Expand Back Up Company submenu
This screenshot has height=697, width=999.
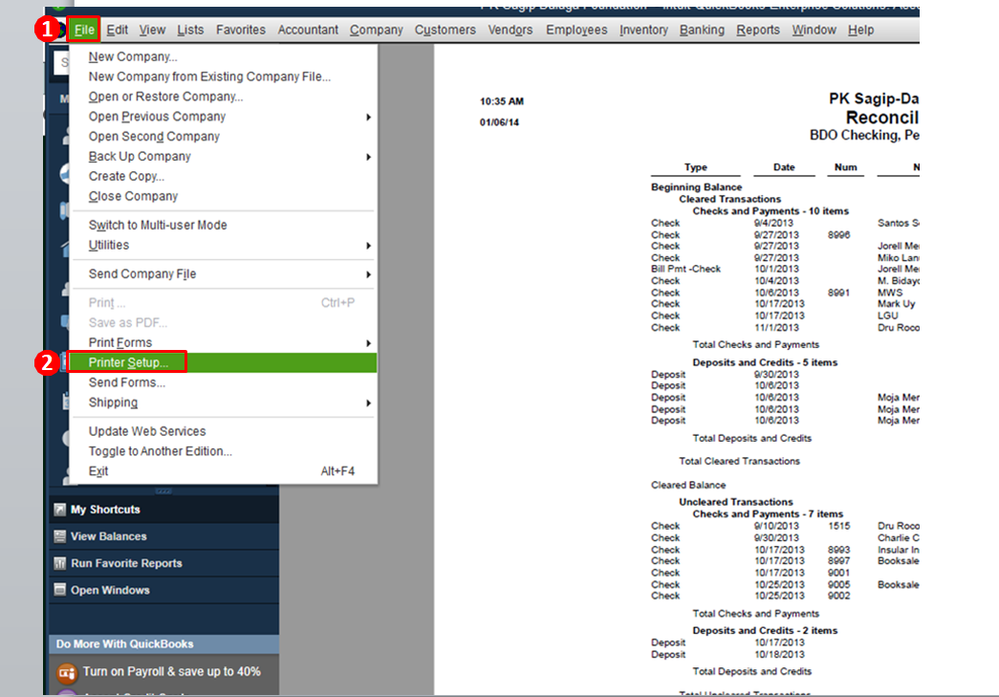click(x=223, y=156)
